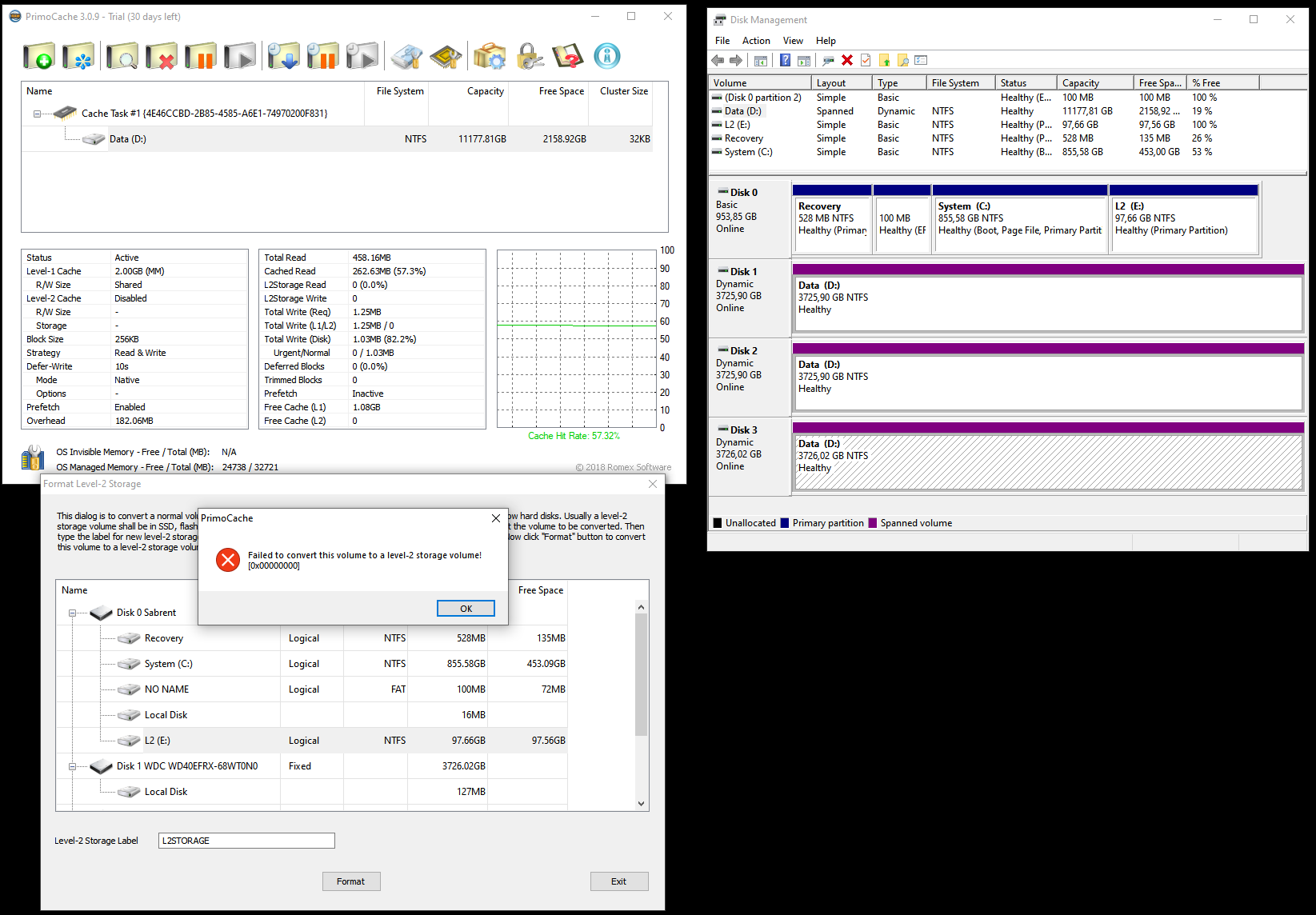Click the Back arrow in Disk Management toolbar
1316x915 pixels.
(x=718, y=61)
